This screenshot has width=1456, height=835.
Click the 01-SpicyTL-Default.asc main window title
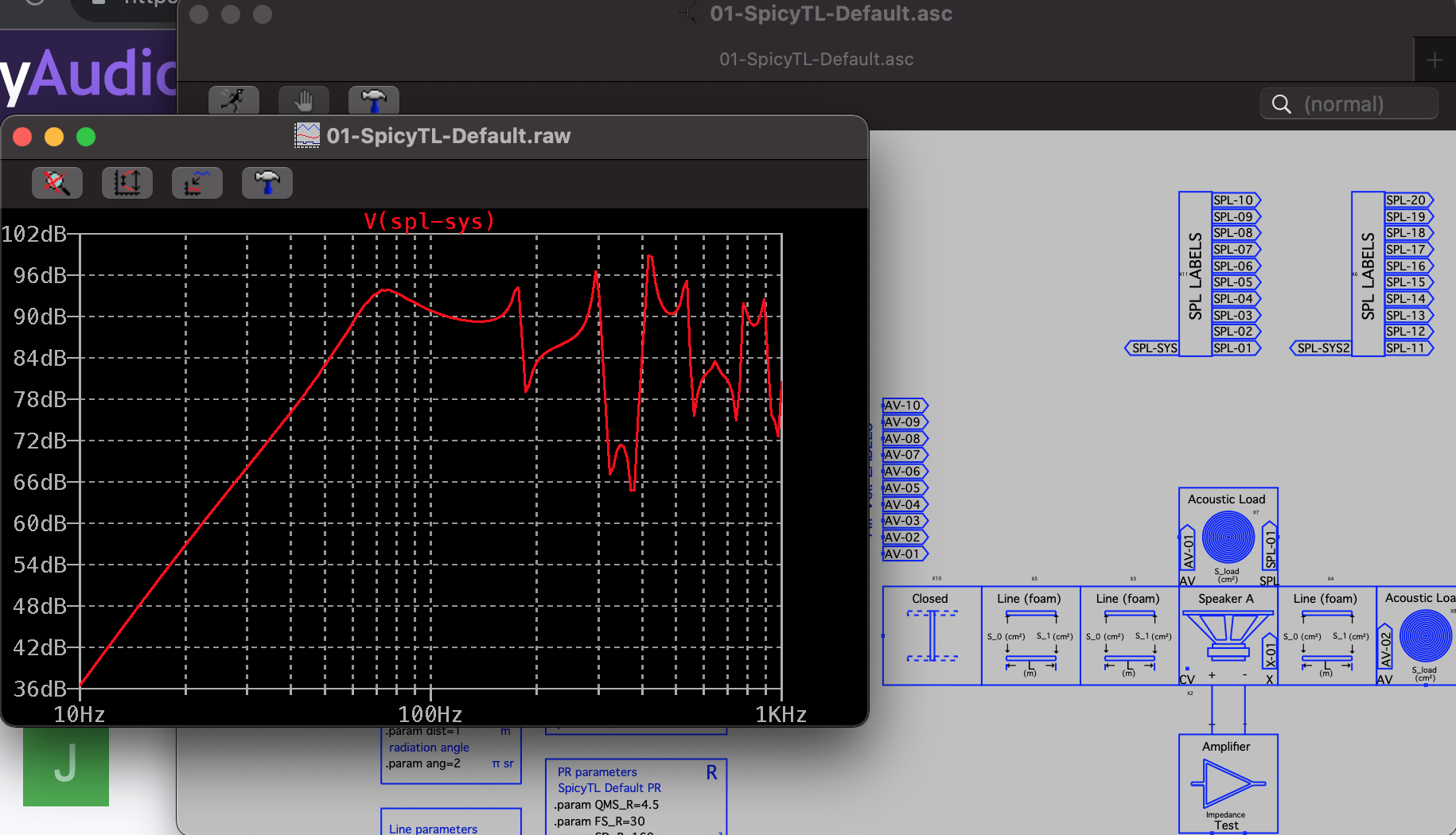click(831, 14)
